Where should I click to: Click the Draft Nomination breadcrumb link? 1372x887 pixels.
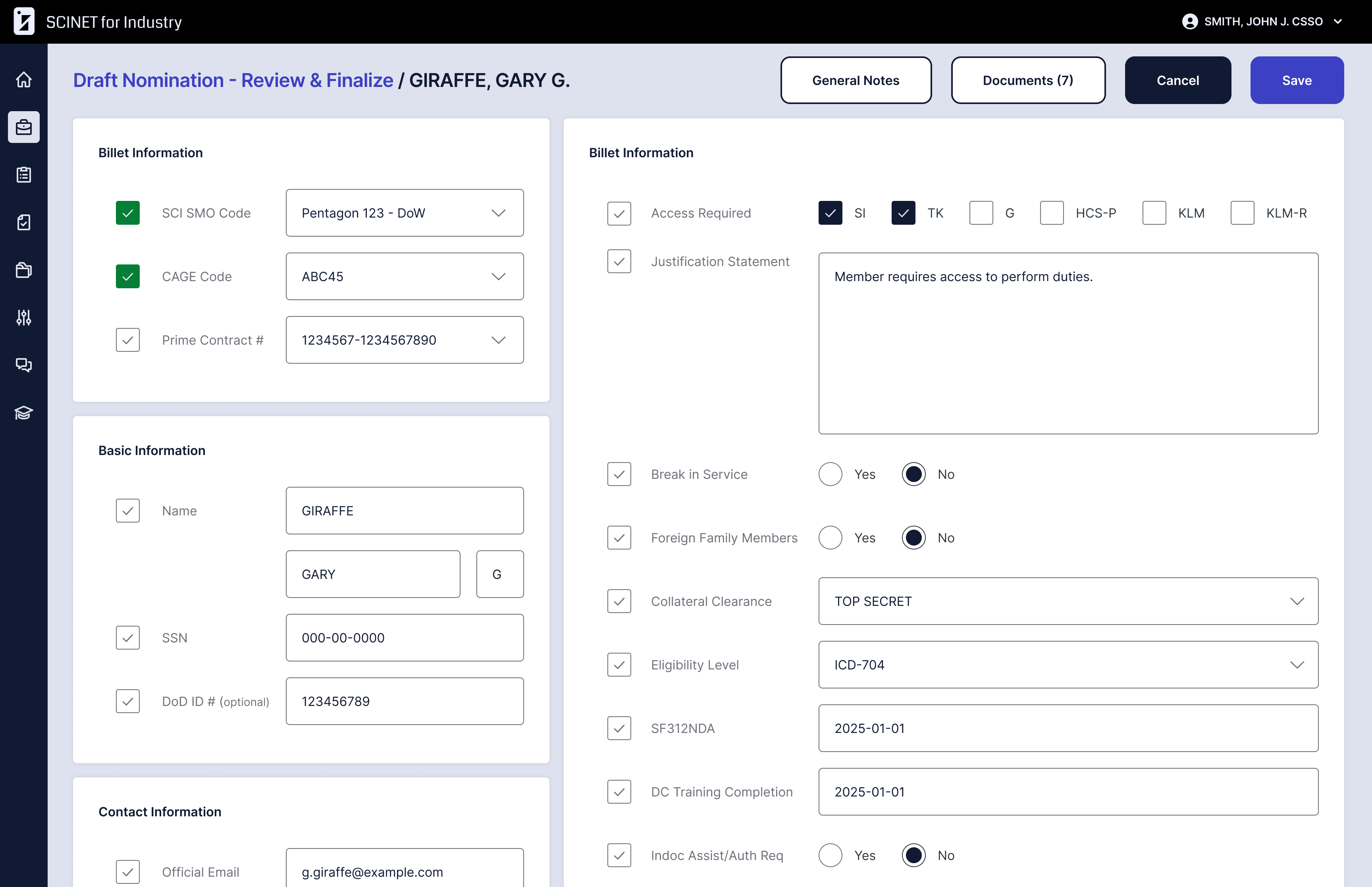(x=233, y=80)
